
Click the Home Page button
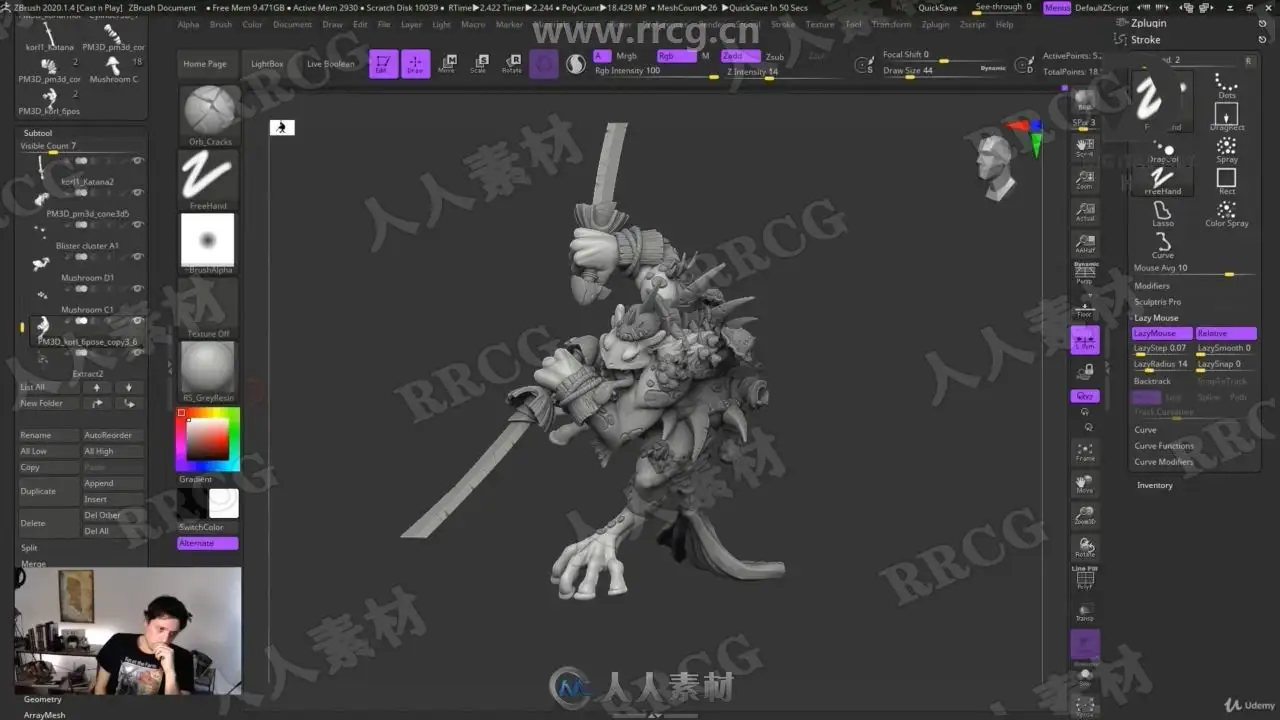pyautogui.click(x=205, y=64)
